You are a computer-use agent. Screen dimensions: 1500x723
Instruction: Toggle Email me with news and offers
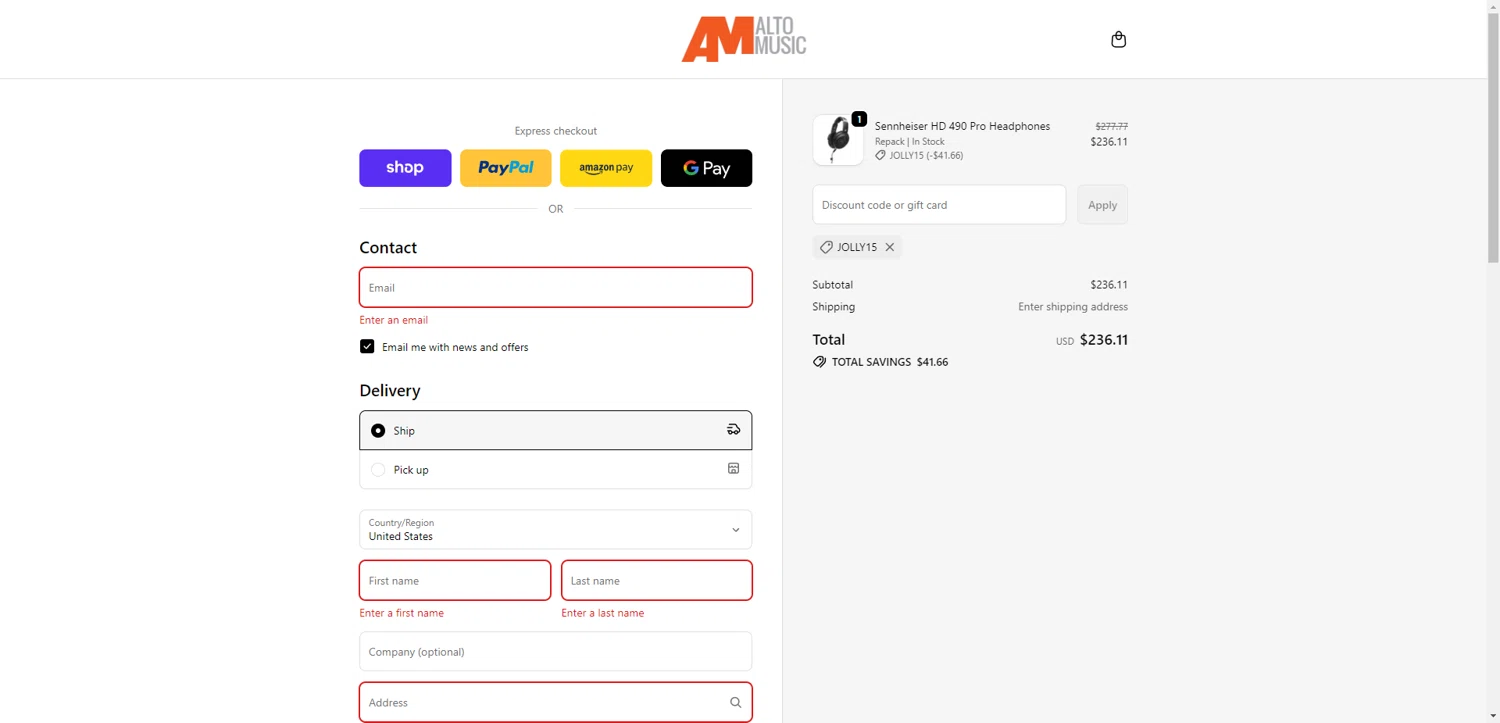click(367, 347)
